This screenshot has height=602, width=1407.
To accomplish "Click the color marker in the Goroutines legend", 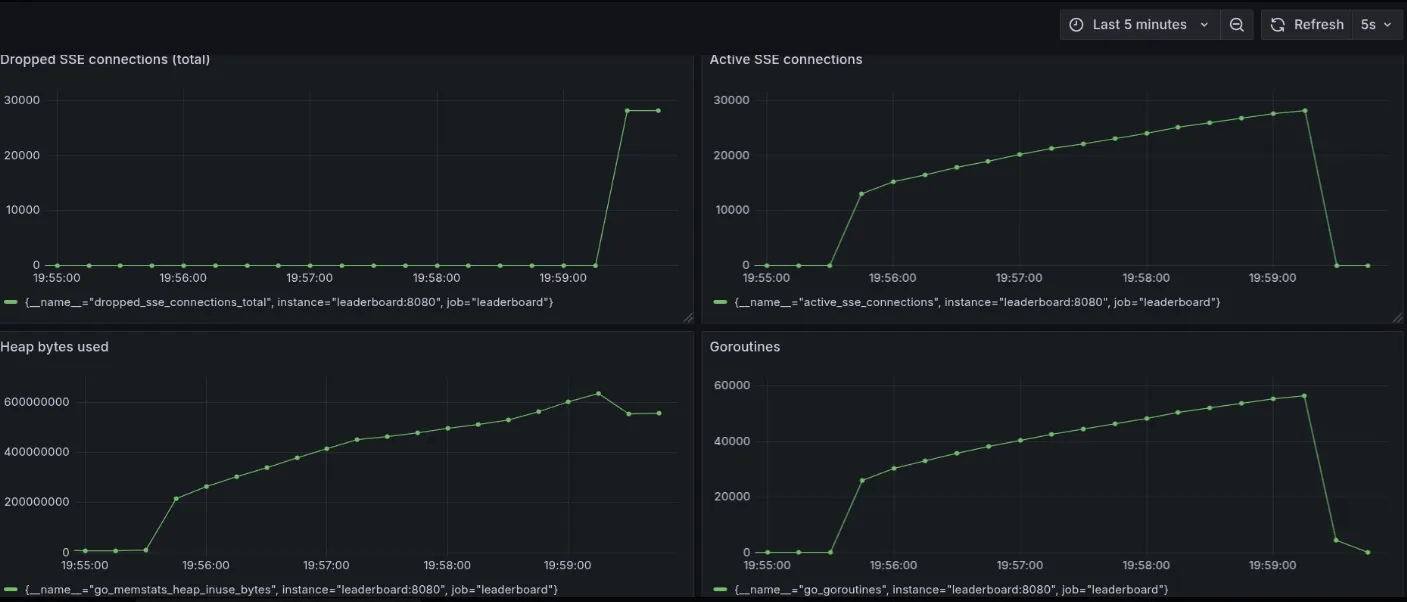I will click(720, 589).
